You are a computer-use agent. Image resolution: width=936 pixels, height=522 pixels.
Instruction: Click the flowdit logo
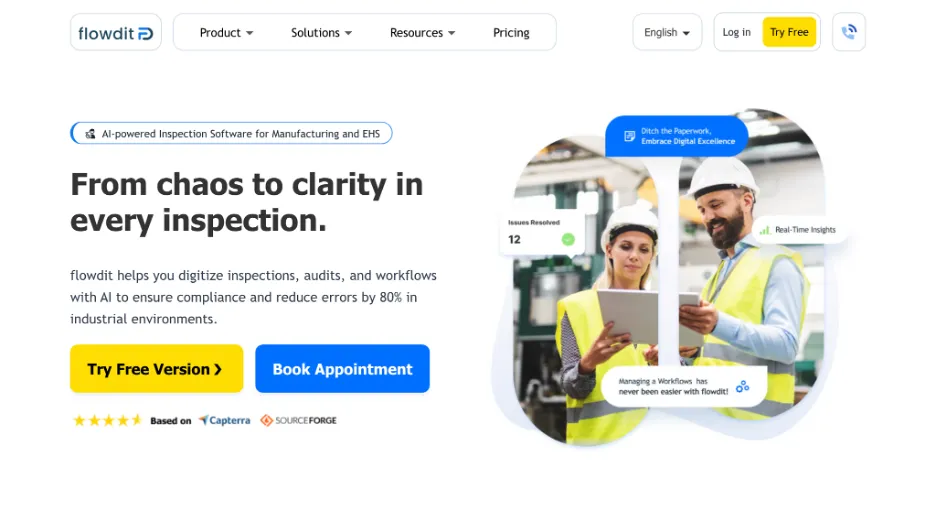click(x=115, y=33)
